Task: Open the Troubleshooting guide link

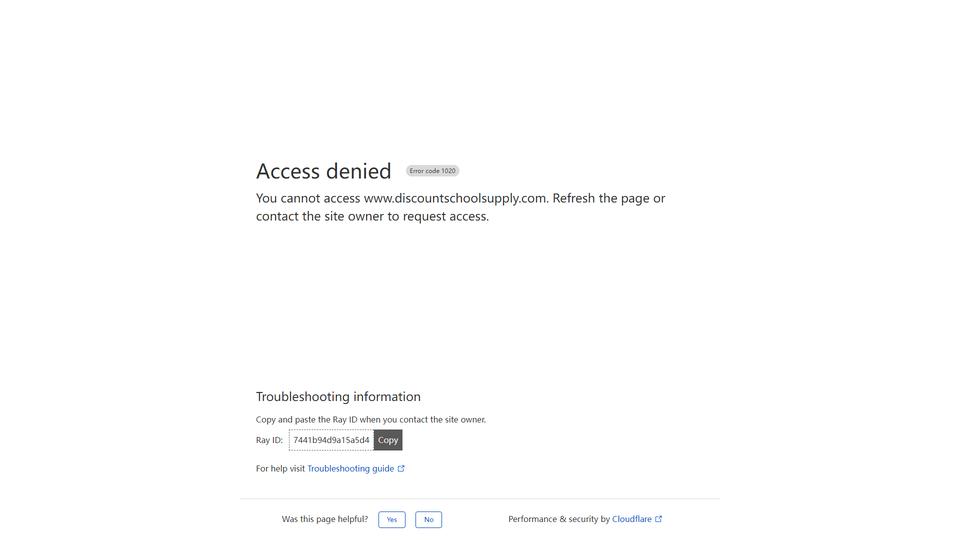Action: [x=351, y=469]
